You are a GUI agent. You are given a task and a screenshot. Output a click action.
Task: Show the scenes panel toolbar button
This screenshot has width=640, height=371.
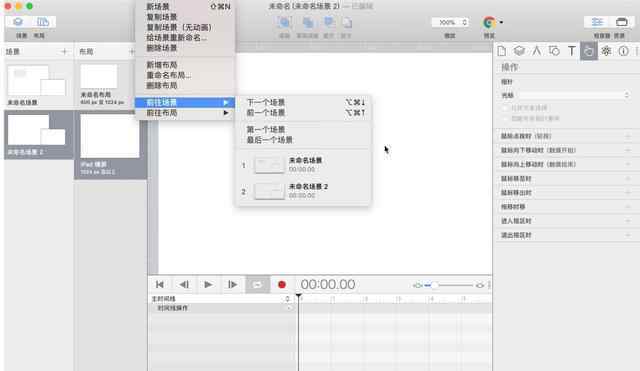click(x=18, y=22)
